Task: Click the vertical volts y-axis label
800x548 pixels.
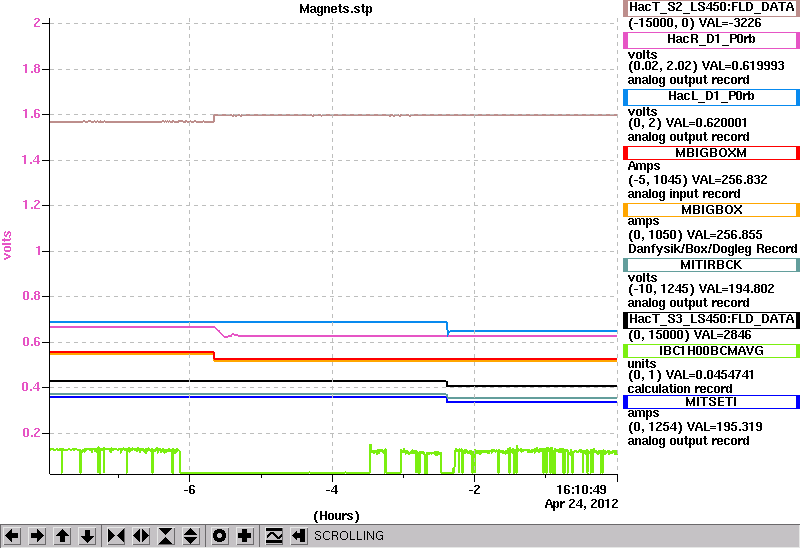Action: coord(7,245)
